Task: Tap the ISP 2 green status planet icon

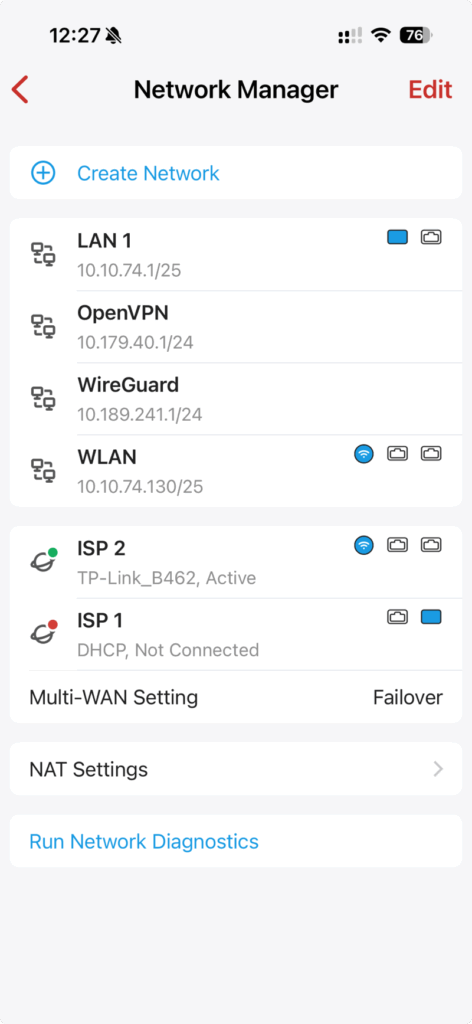Action: coord(43,560)
